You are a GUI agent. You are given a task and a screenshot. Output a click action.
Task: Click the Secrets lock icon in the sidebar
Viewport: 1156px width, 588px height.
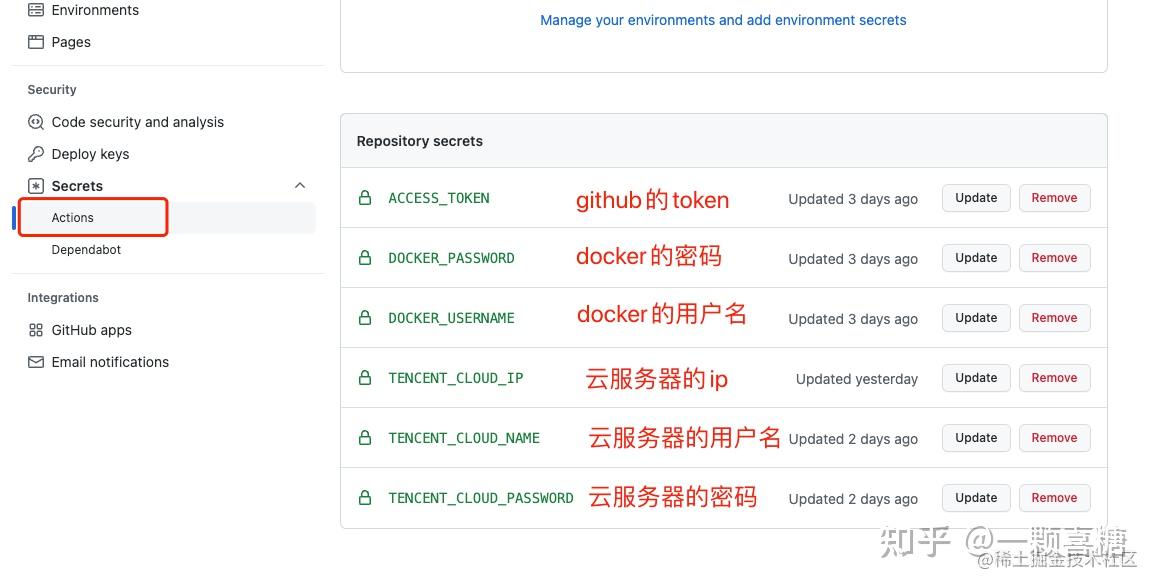click(36, 185)
